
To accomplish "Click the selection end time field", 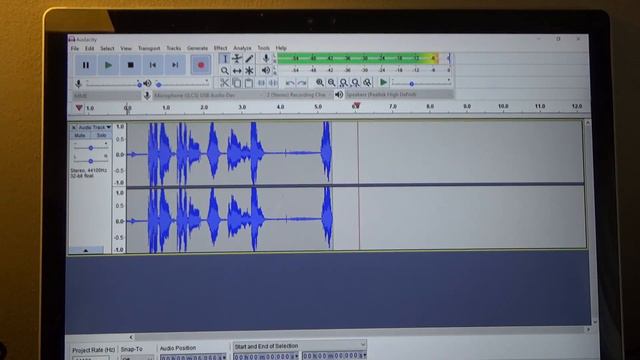I will coord(334,356).
